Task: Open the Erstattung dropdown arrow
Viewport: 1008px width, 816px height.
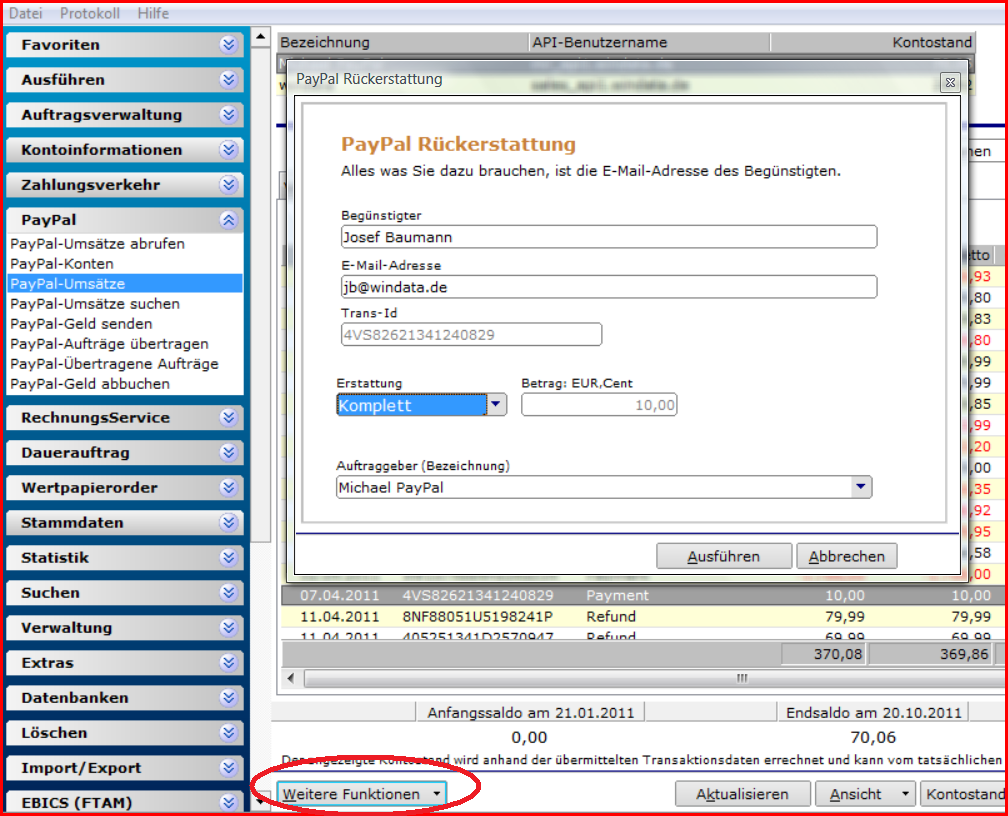Action: 496,404
